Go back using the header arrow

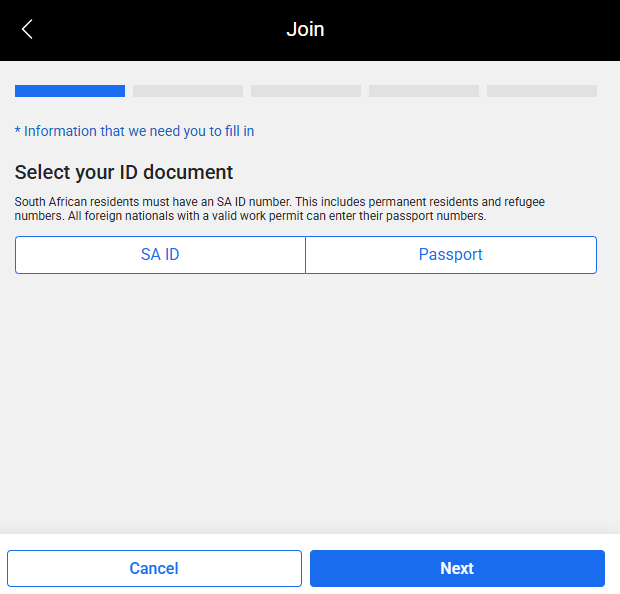point(27,29)
